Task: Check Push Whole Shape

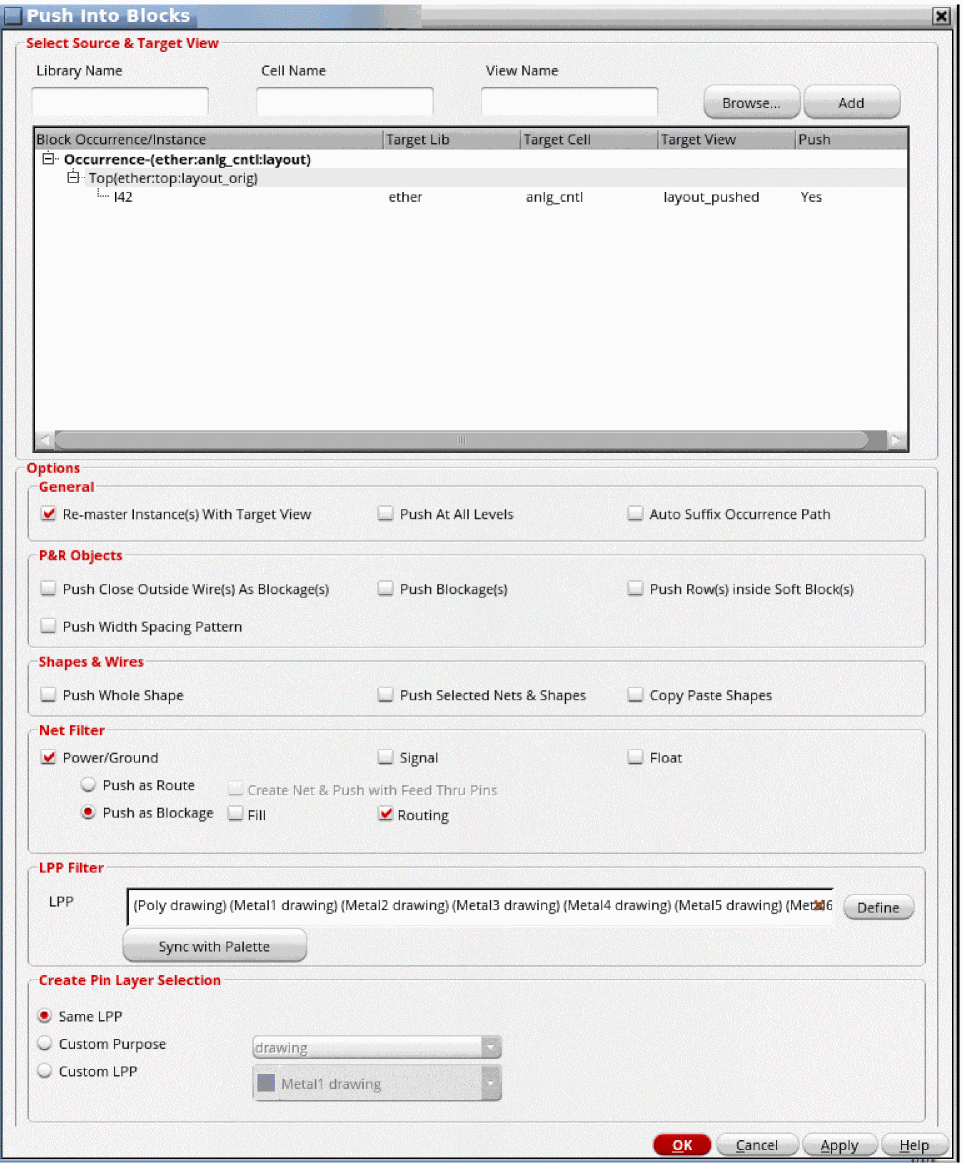Action: click(49, 694)
